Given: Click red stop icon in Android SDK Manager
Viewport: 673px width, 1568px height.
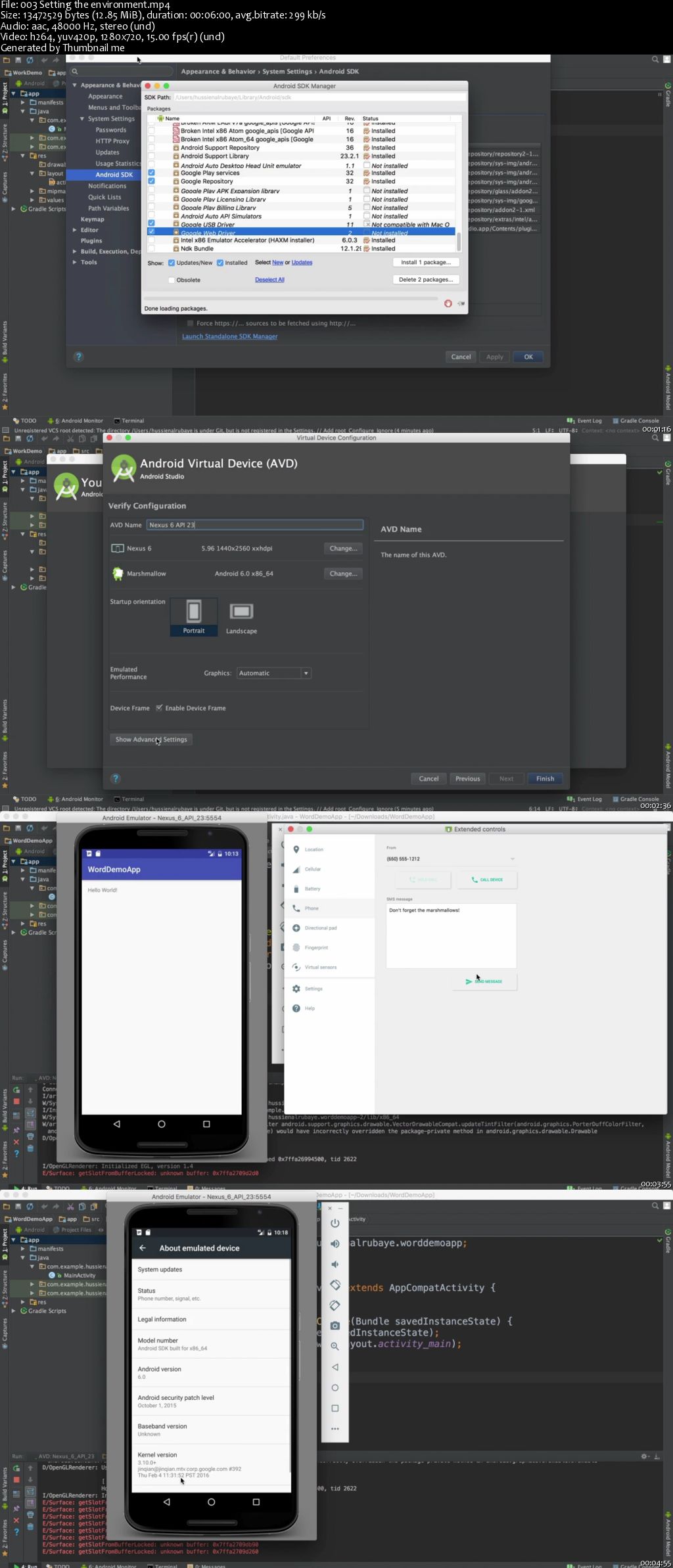Looking at the screenshot, I should click(448, 303).
